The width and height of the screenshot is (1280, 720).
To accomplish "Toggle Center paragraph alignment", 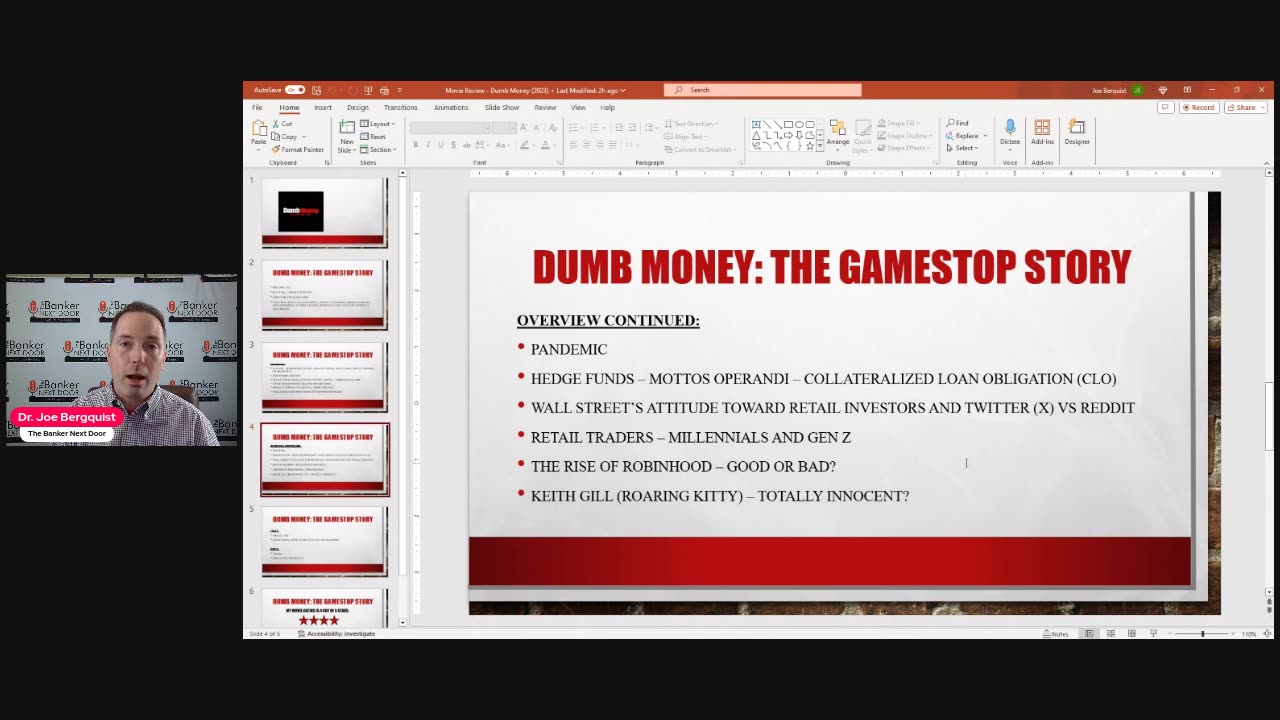I will (587, 145).
